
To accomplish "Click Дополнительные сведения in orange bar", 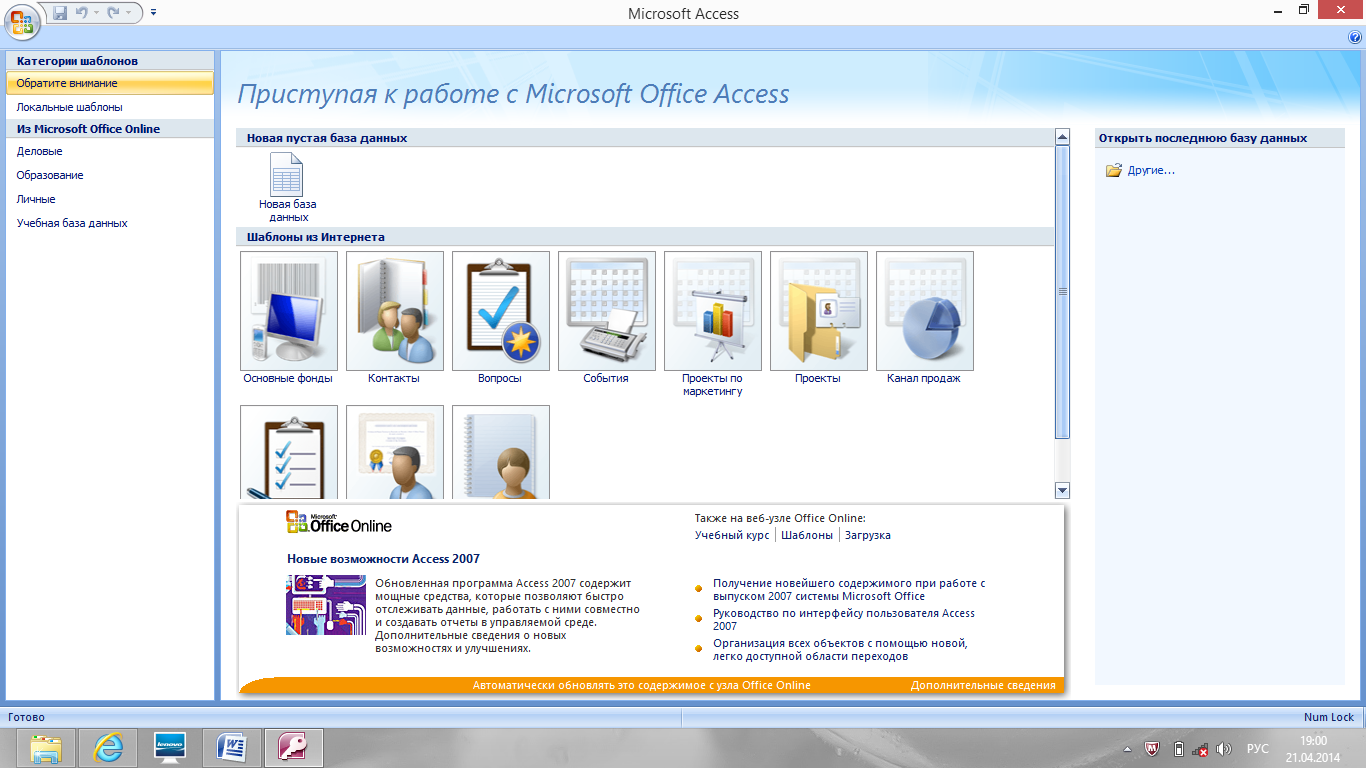I will [983, 686].
